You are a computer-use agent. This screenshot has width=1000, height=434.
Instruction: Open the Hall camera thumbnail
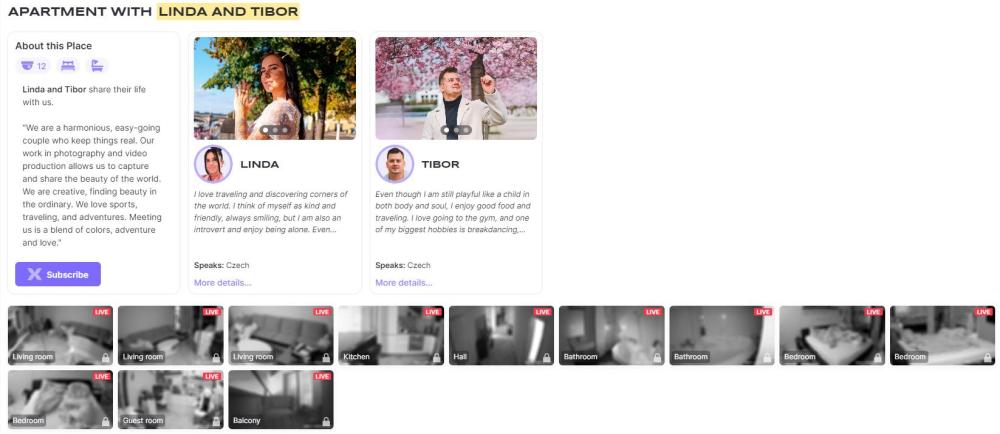[501, 335]
